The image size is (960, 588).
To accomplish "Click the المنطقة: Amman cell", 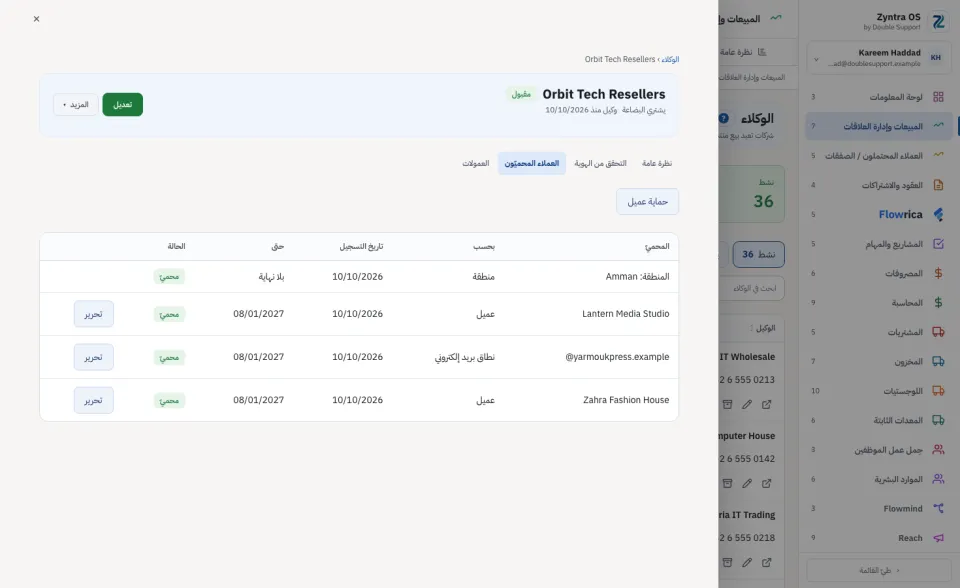I will [x=637, y=277].
